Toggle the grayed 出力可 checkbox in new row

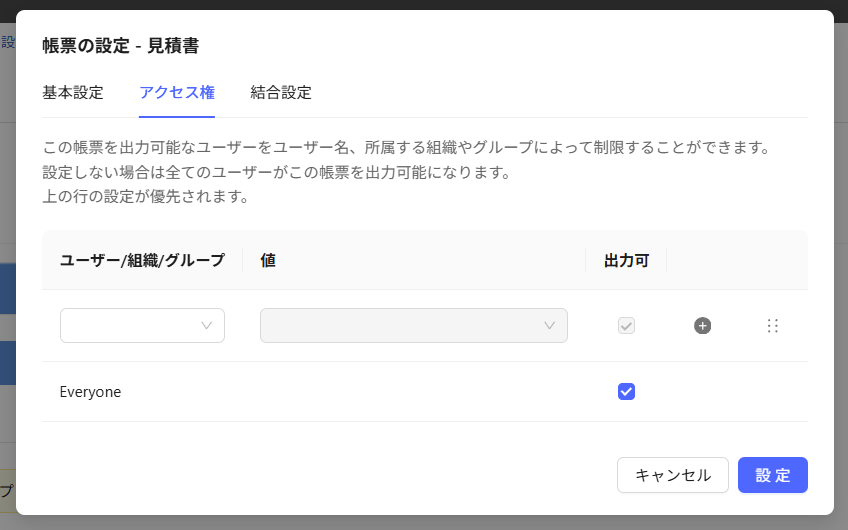626,326
